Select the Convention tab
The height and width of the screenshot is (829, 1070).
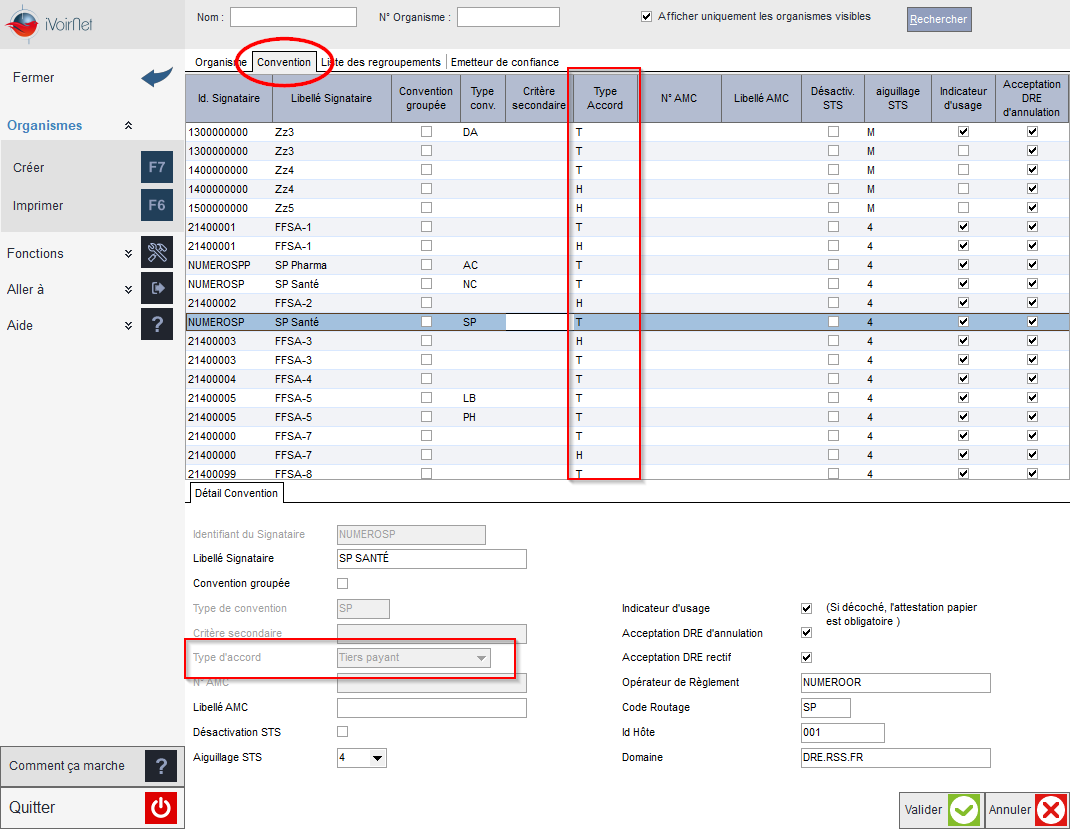coord(284,62)
